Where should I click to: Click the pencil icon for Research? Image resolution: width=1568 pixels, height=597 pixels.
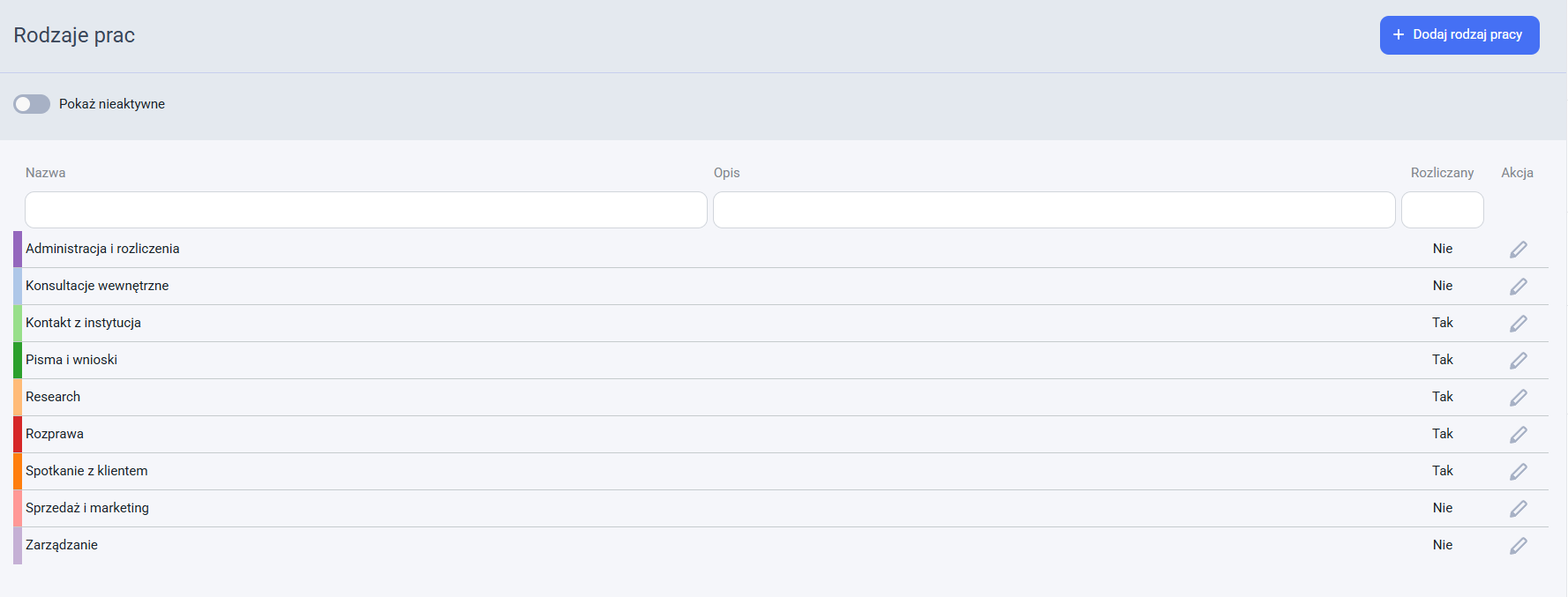pyautogui.click(x=1518, y=398)
